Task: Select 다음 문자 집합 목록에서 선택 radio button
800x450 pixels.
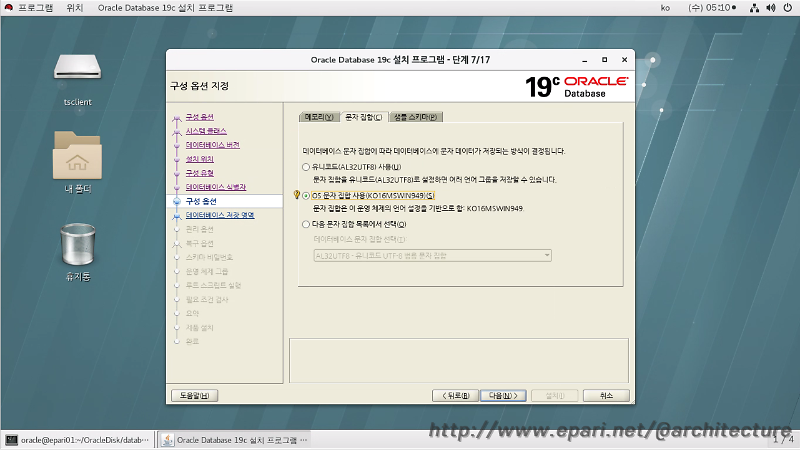Action: coord(306,224)
